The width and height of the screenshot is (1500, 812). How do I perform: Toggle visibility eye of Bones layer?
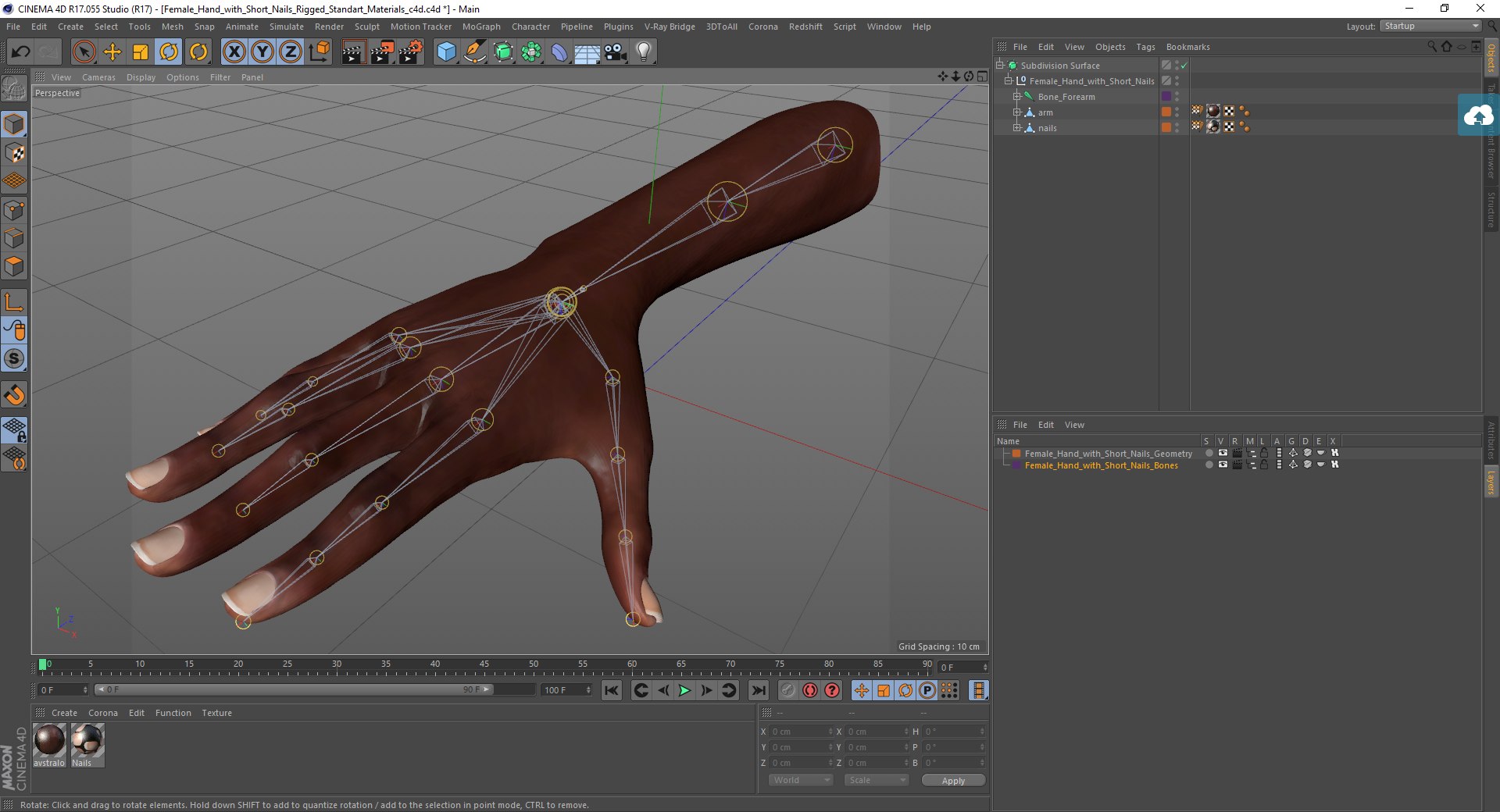click(x=1223, y=465)
